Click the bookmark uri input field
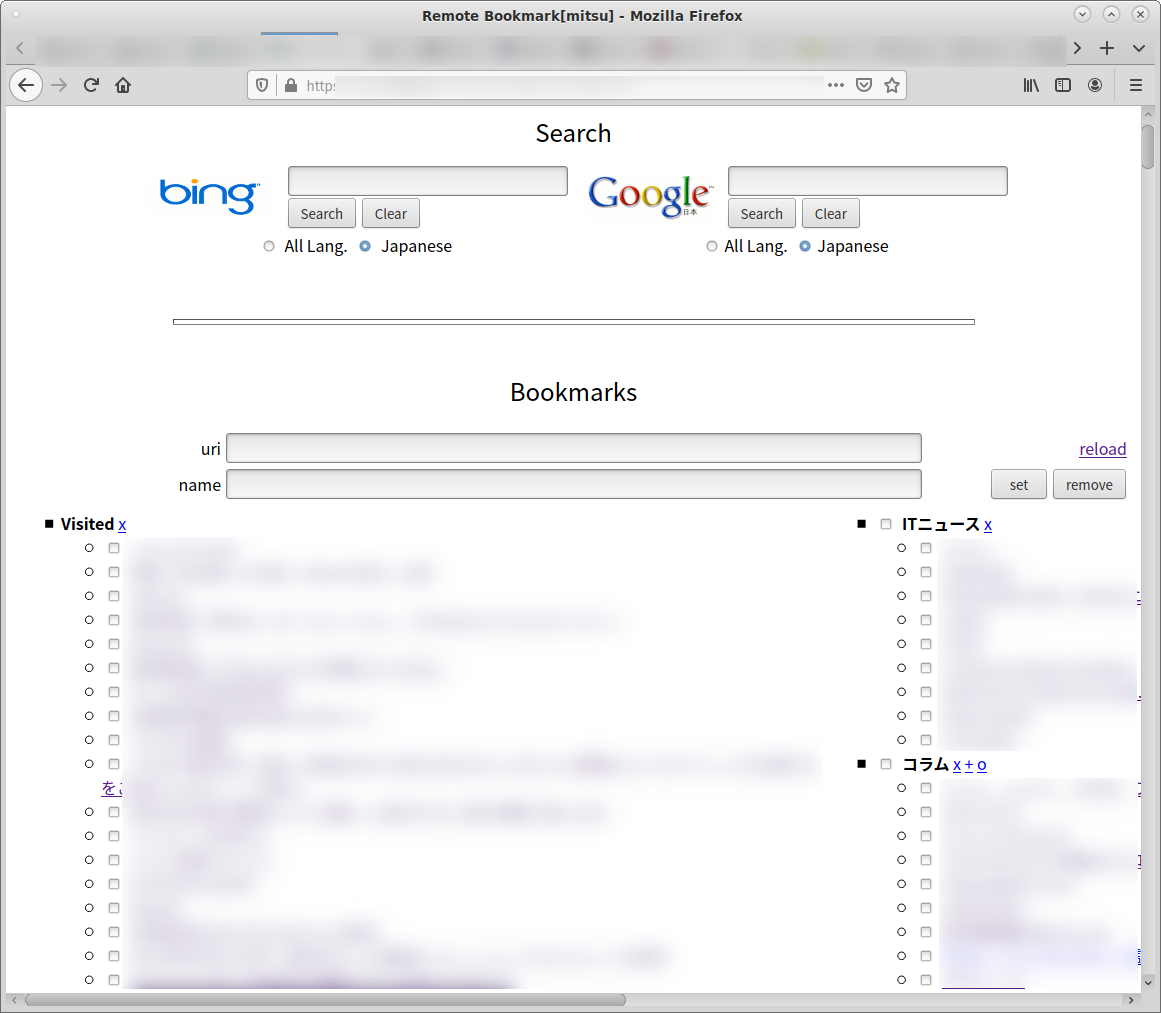The width and height of the screenshot is (1161, 1013). point(573,448)
